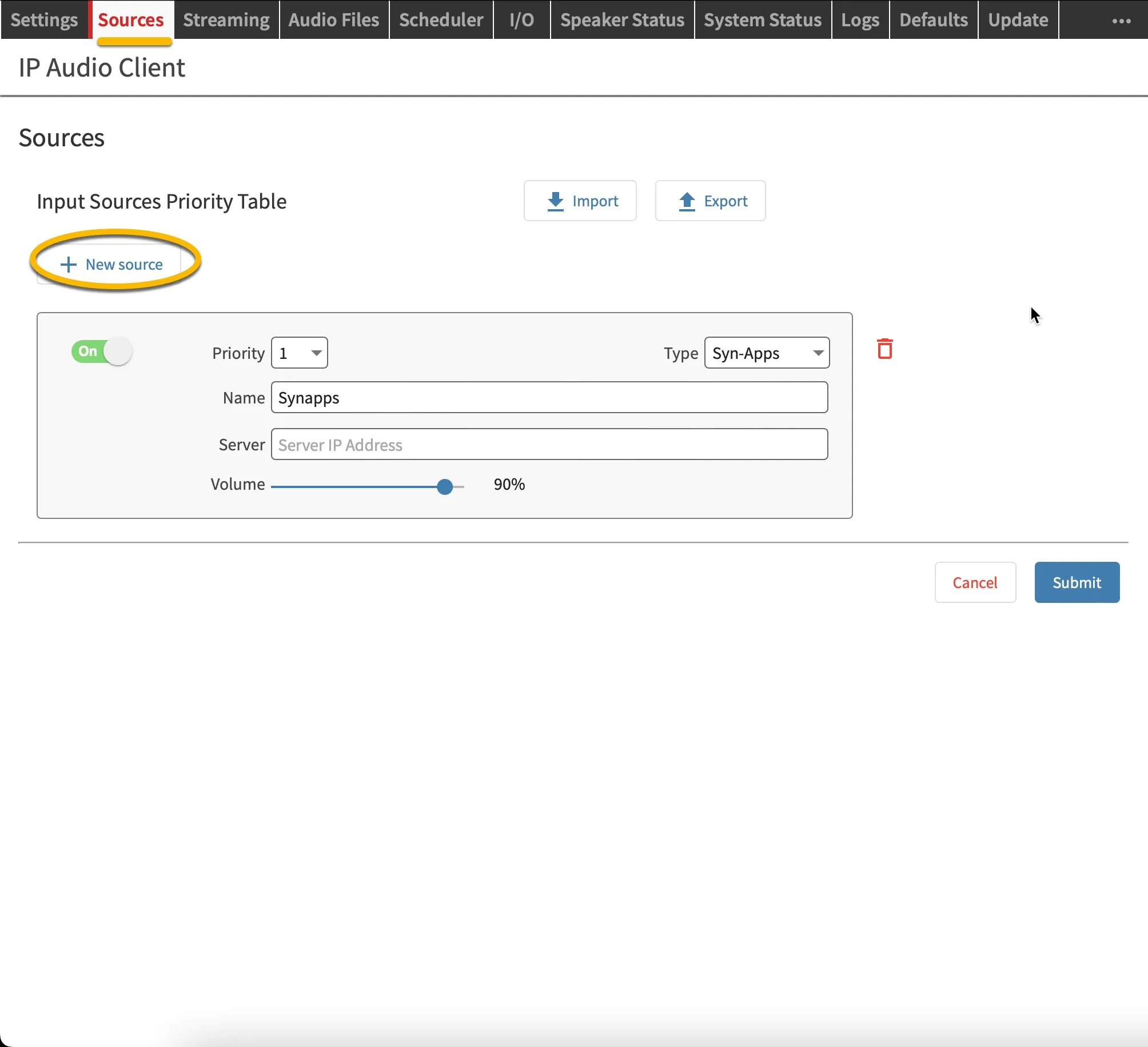1148x1047 pixels.
Task: View the Speaker Status tab
Action: point(622,19)
